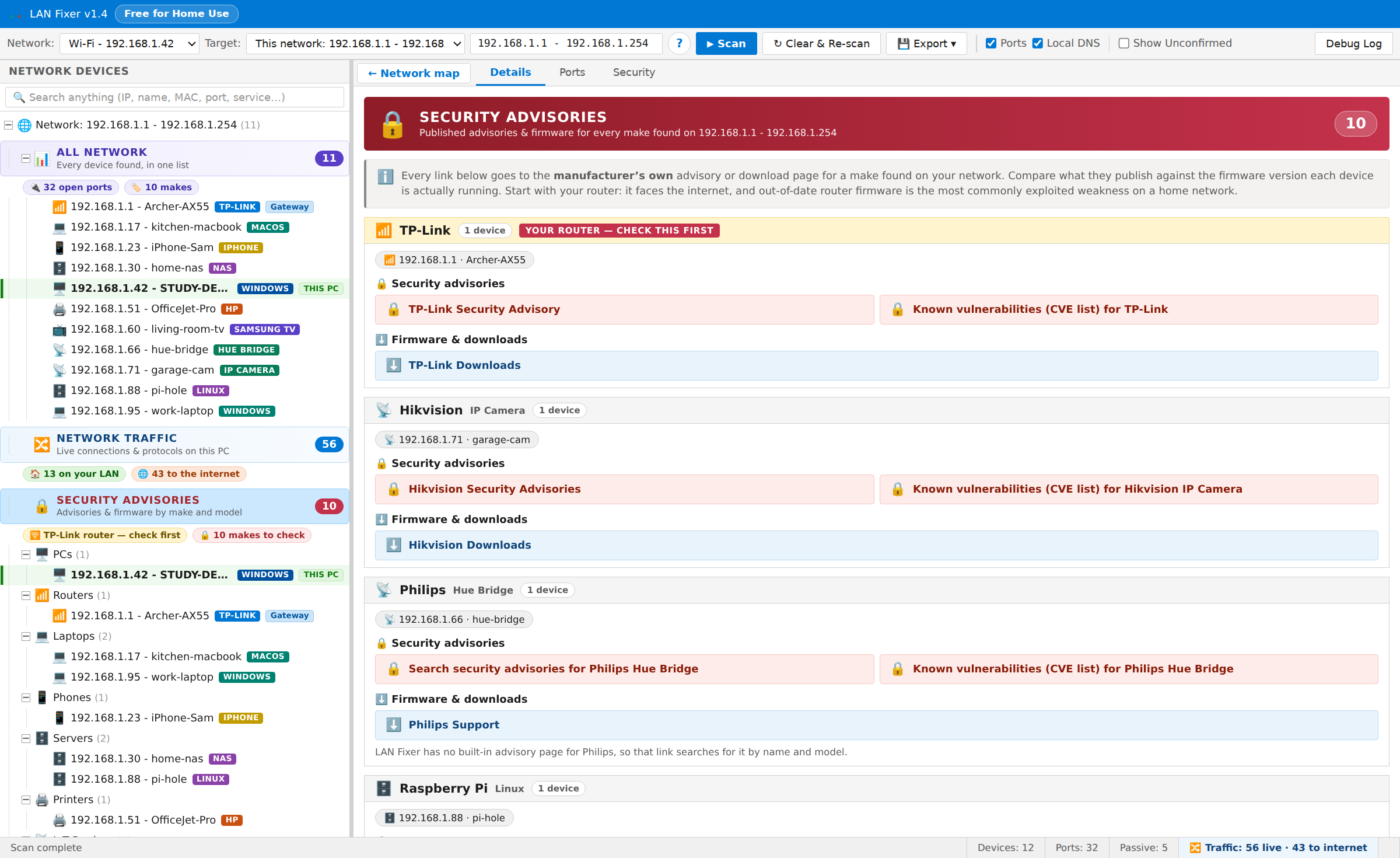This screenshot has width=1400, height=858.
Task: Collapse the Routers group
Action: tap(26, 596)
